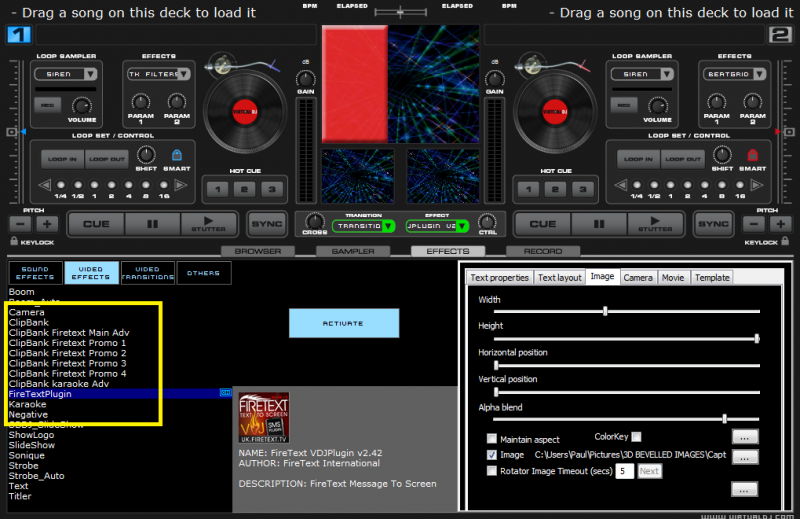Toggle right deck sampler Rec button
The width and height of the screenshot is (800, 519).
pos(623,105)
